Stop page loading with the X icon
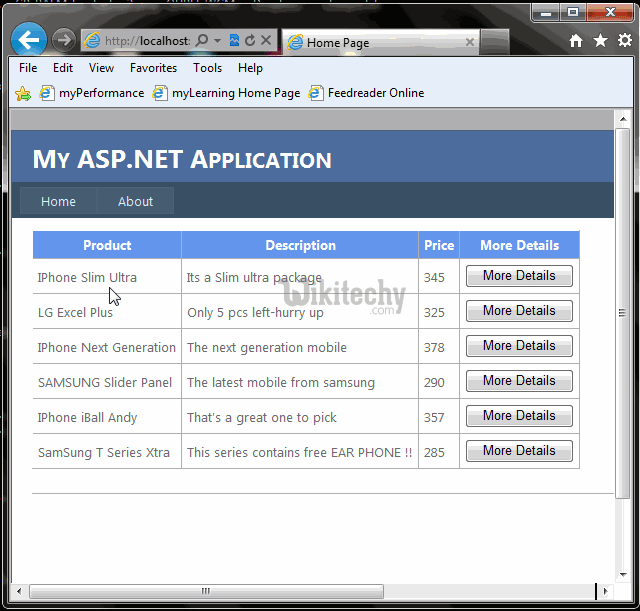 click(x=267, y=41)
